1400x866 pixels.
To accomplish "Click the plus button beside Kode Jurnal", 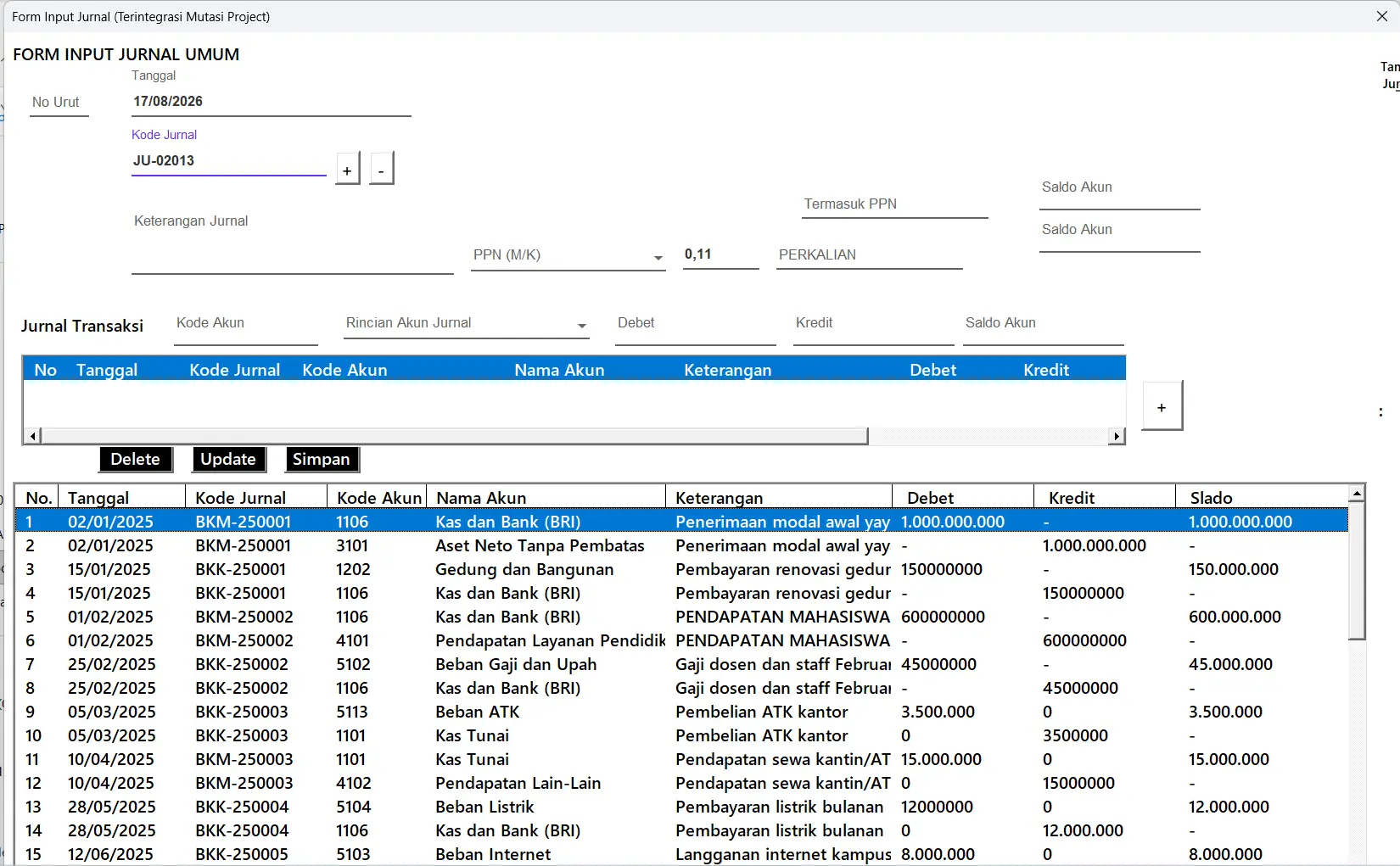I will coord(347,169).
